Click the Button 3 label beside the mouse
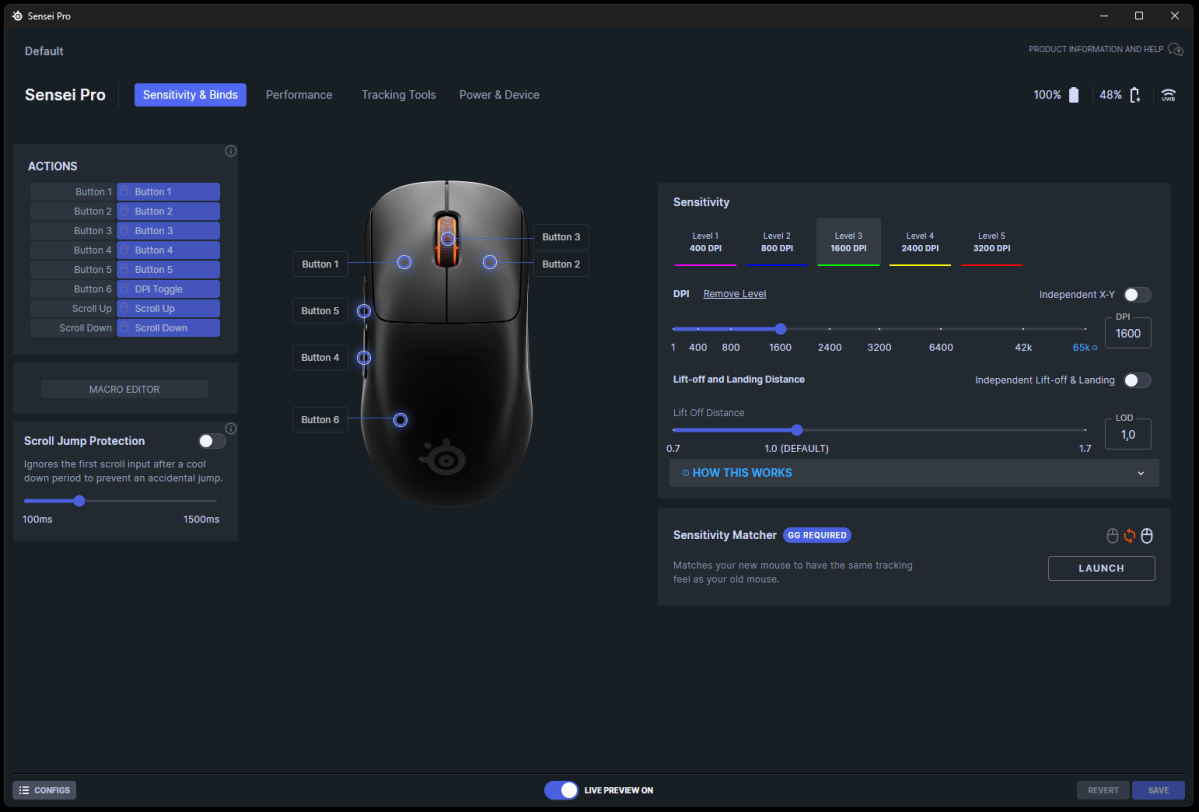The width and height of the screenshot is (1199, 812). (x=561, y=237)
